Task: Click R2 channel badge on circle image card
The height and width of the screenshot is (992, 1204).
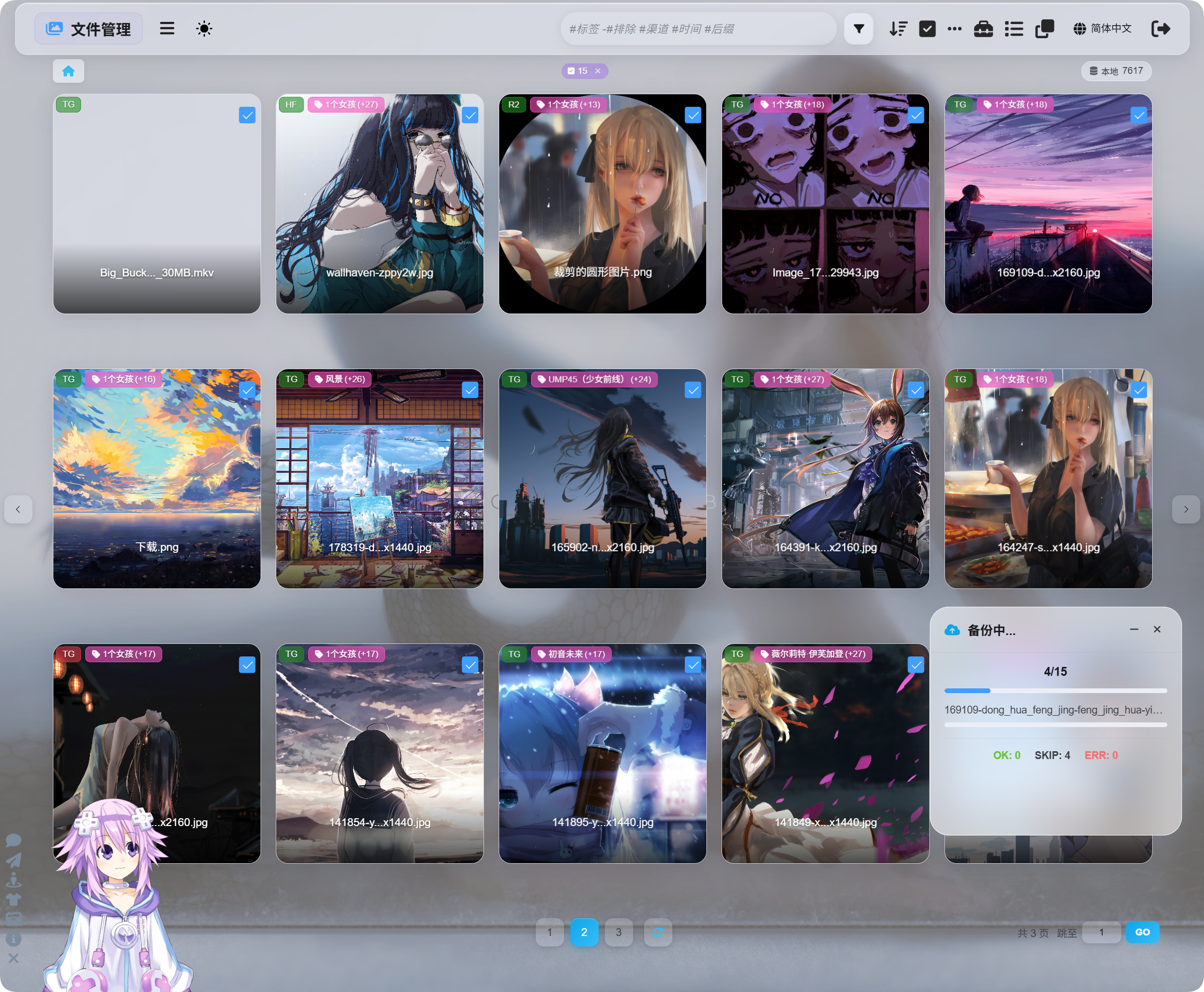Action: 513,105
